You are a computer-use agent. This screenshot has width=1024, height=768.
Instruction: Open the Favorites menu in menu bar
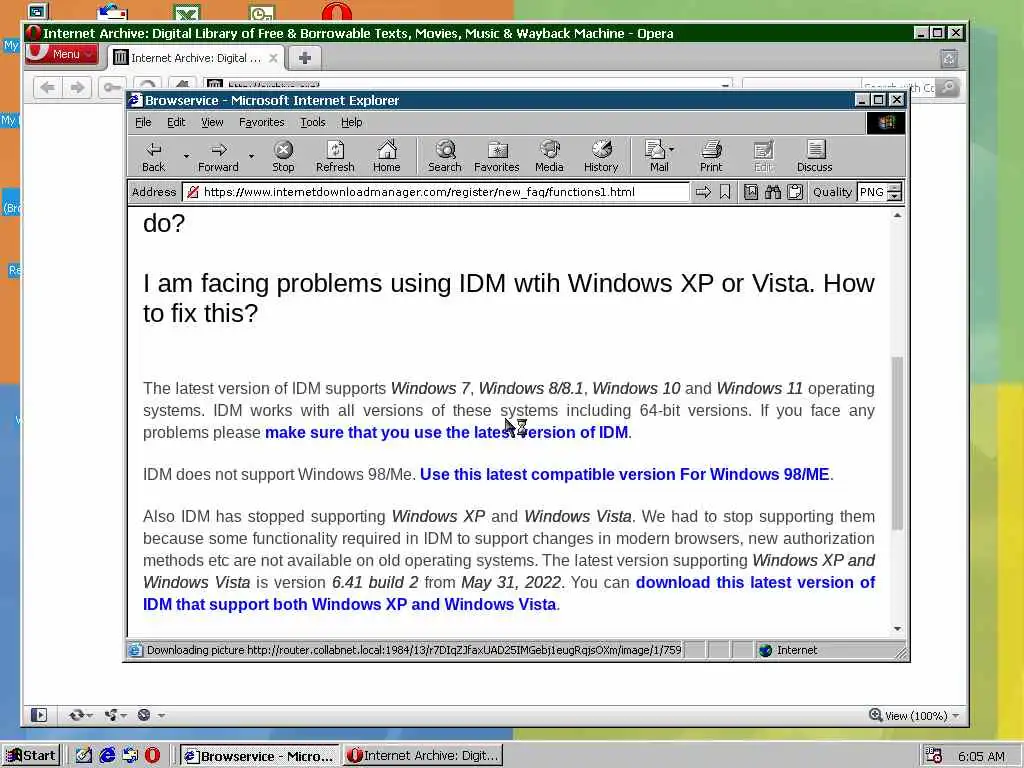point(261,122)
